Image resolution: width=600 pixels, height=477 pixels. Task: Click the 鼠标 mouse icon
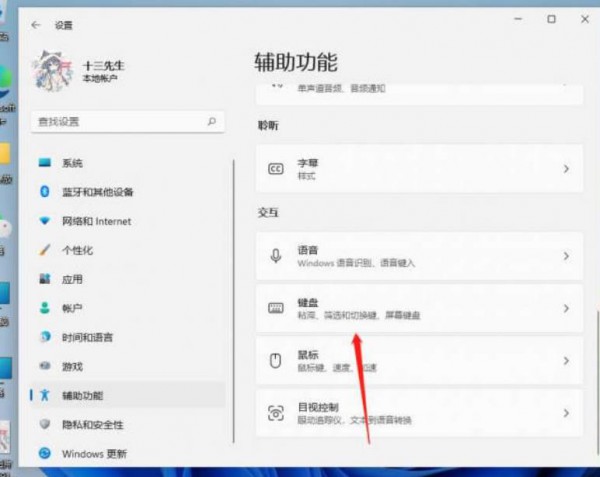276,360
